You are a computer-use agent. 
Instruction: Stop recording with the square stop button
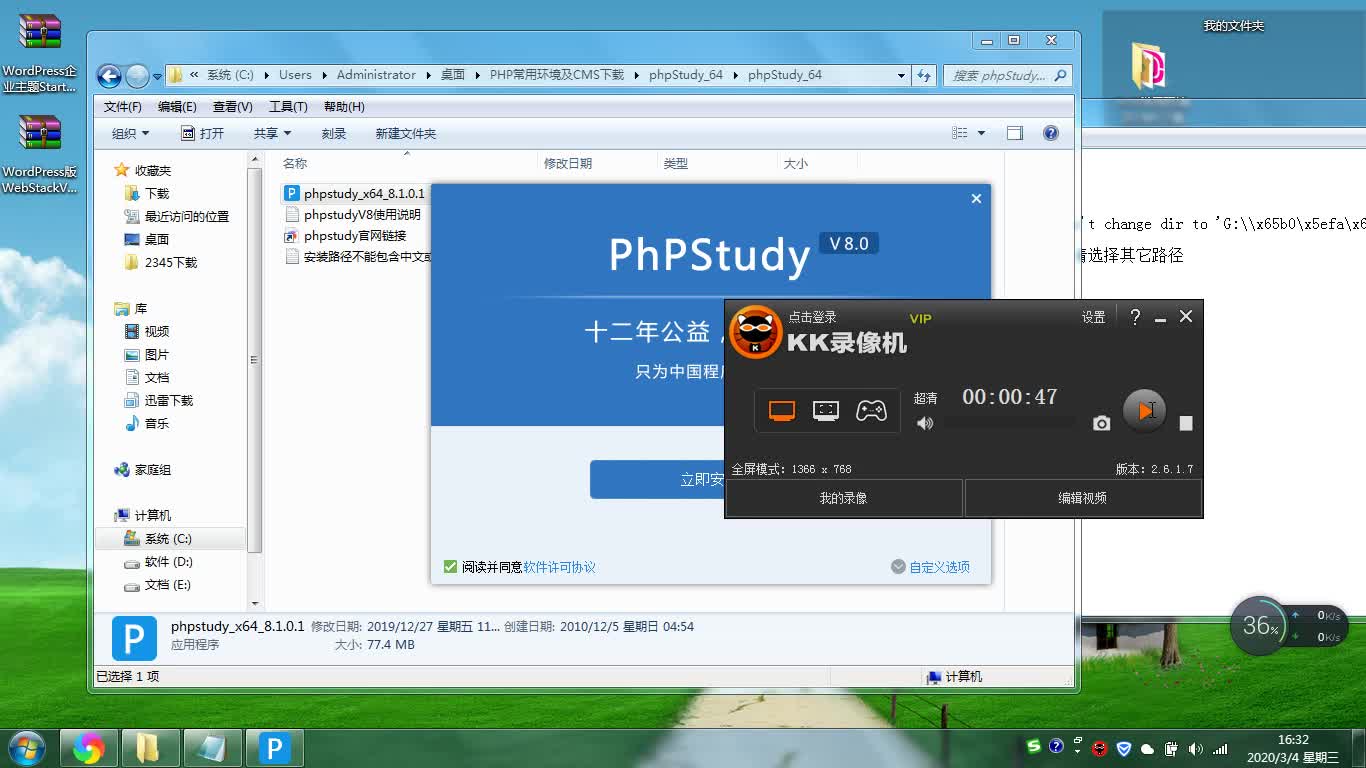click(x=1186, y=423)
